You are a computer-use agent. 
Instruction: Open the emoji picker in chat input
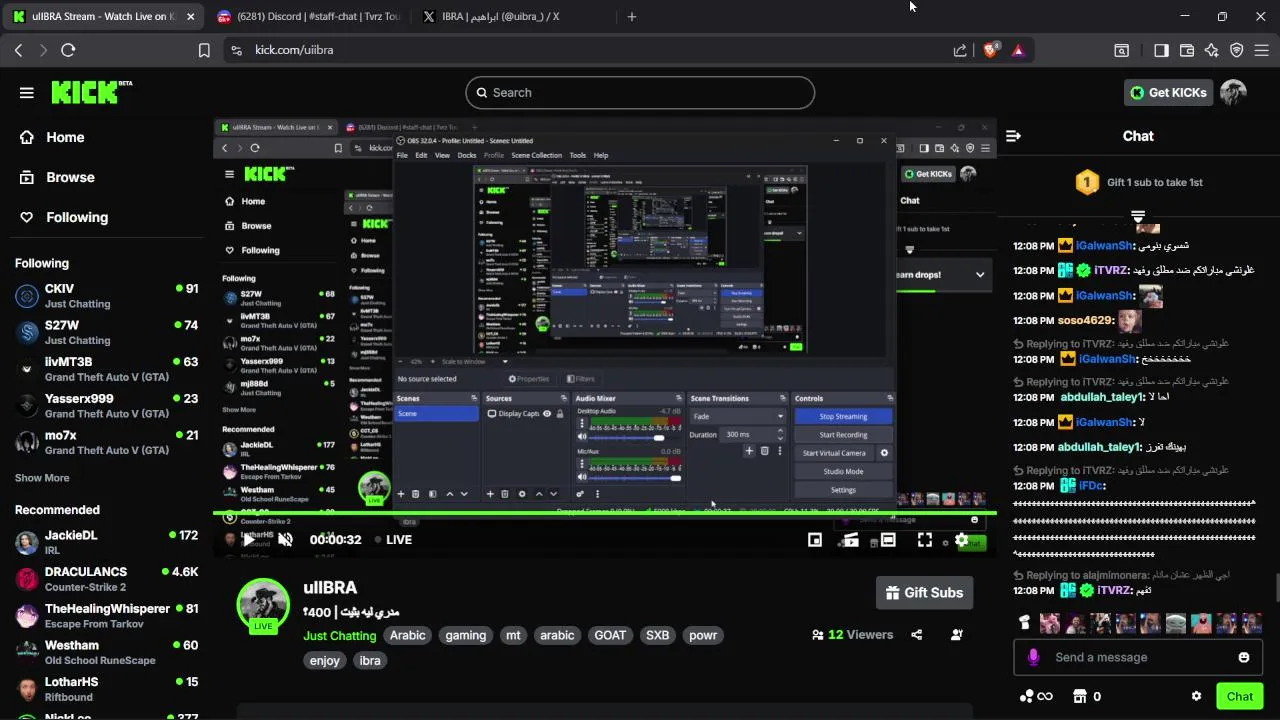pyautogui.click(x=1244, y=657)
